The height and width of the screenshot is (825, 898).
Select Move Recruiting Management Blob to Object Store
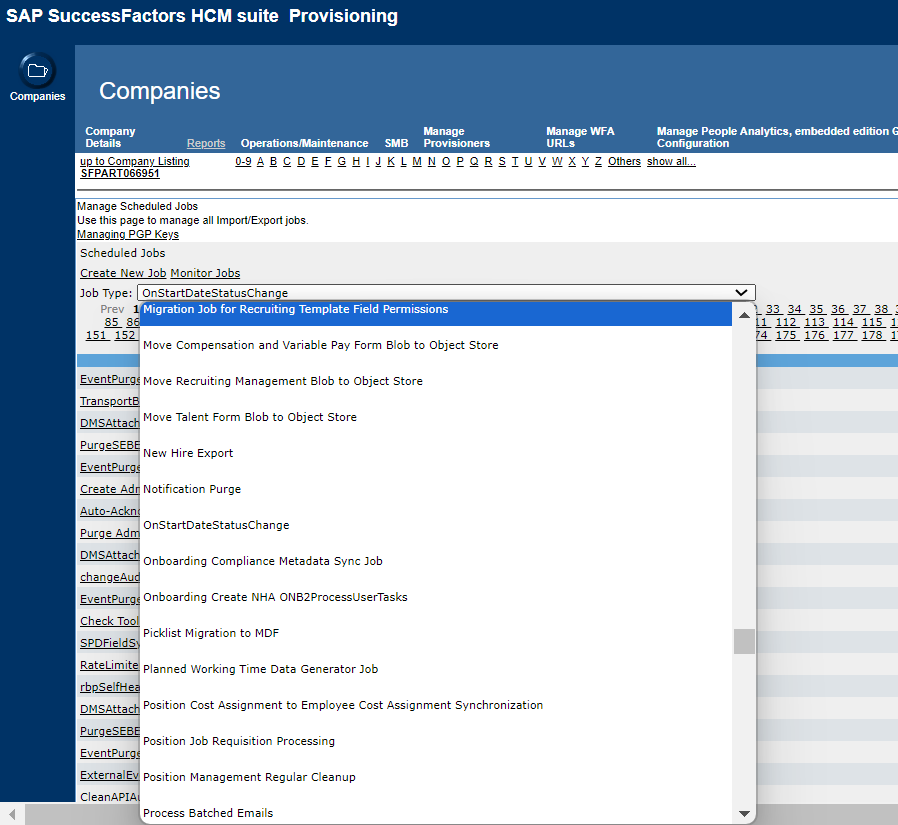click(x=435, y=381)
